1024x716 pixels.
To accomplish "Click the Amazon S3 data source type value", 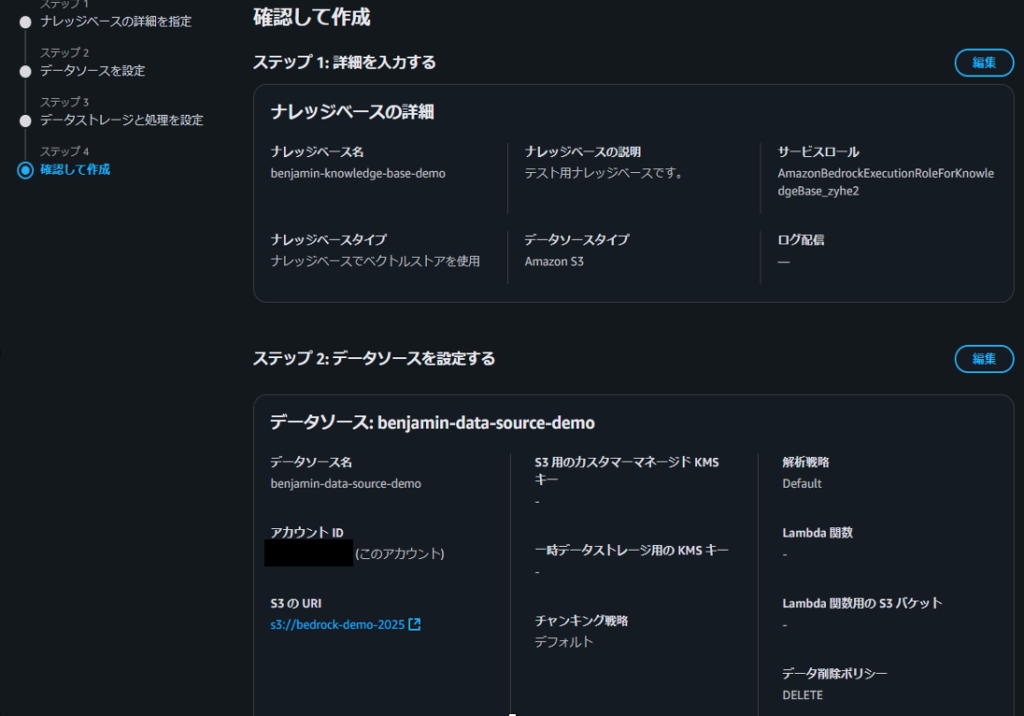I will [553, 262].
